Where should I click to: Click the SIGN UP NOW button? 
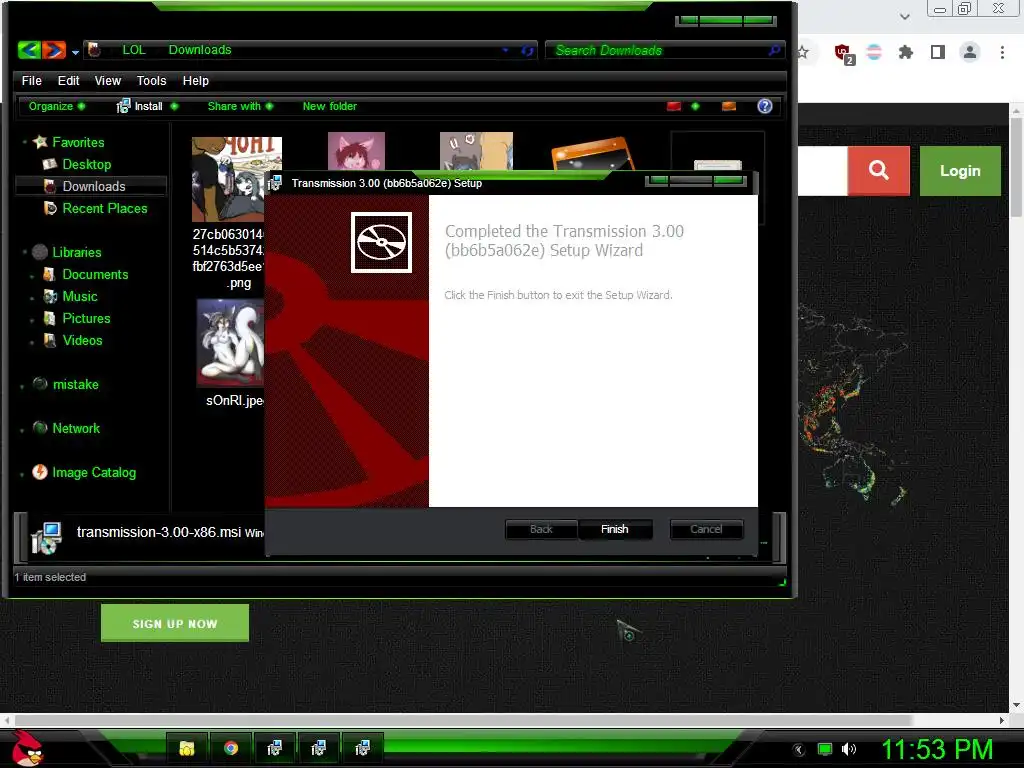175,623
